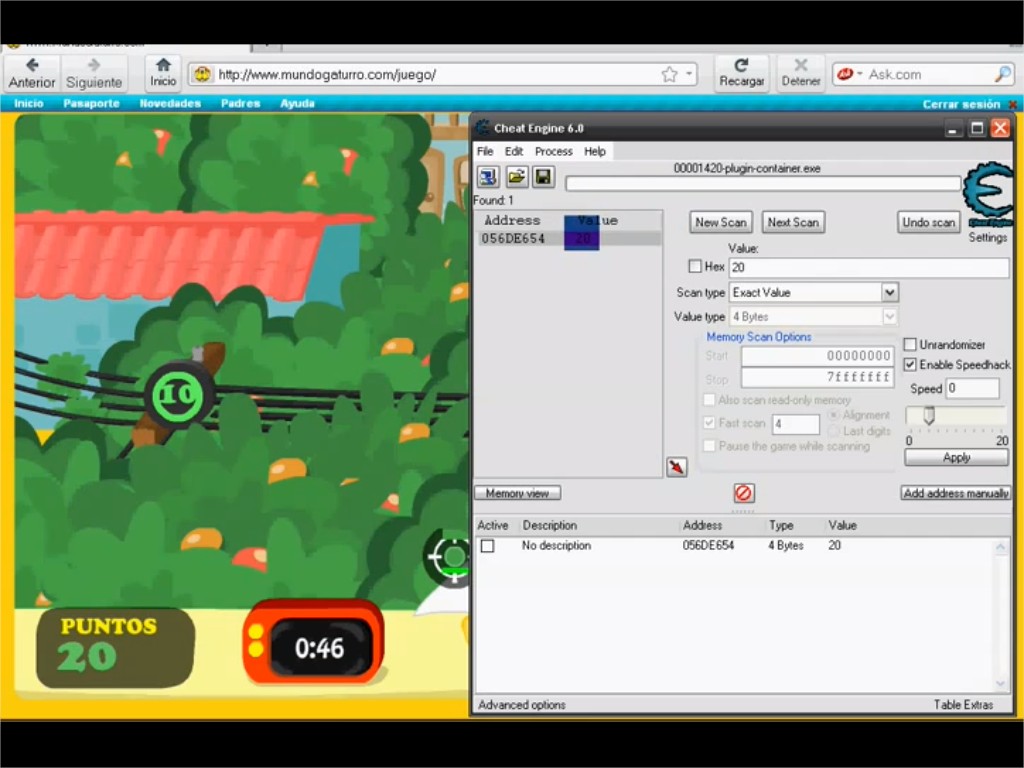Open the bookmark star dropdown arrow

(689, 74)
